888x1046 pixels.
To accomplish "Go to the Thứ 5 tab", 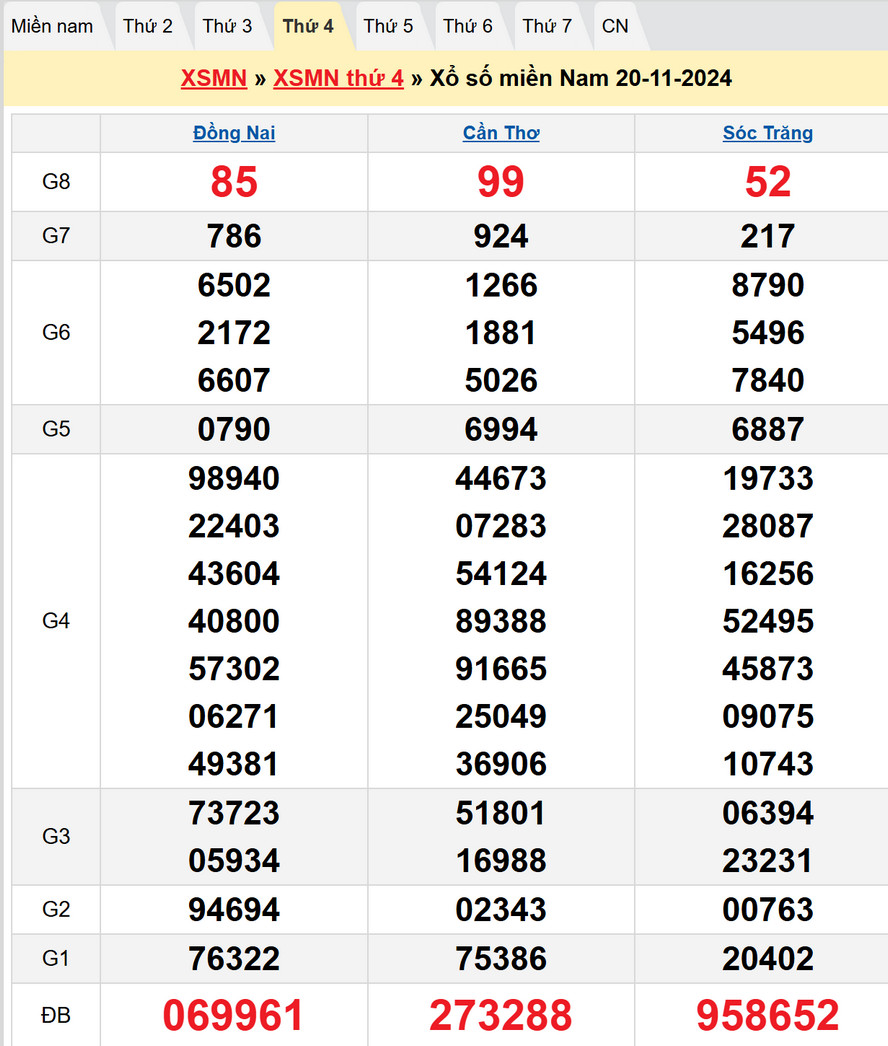I will [x=388, y=26].
